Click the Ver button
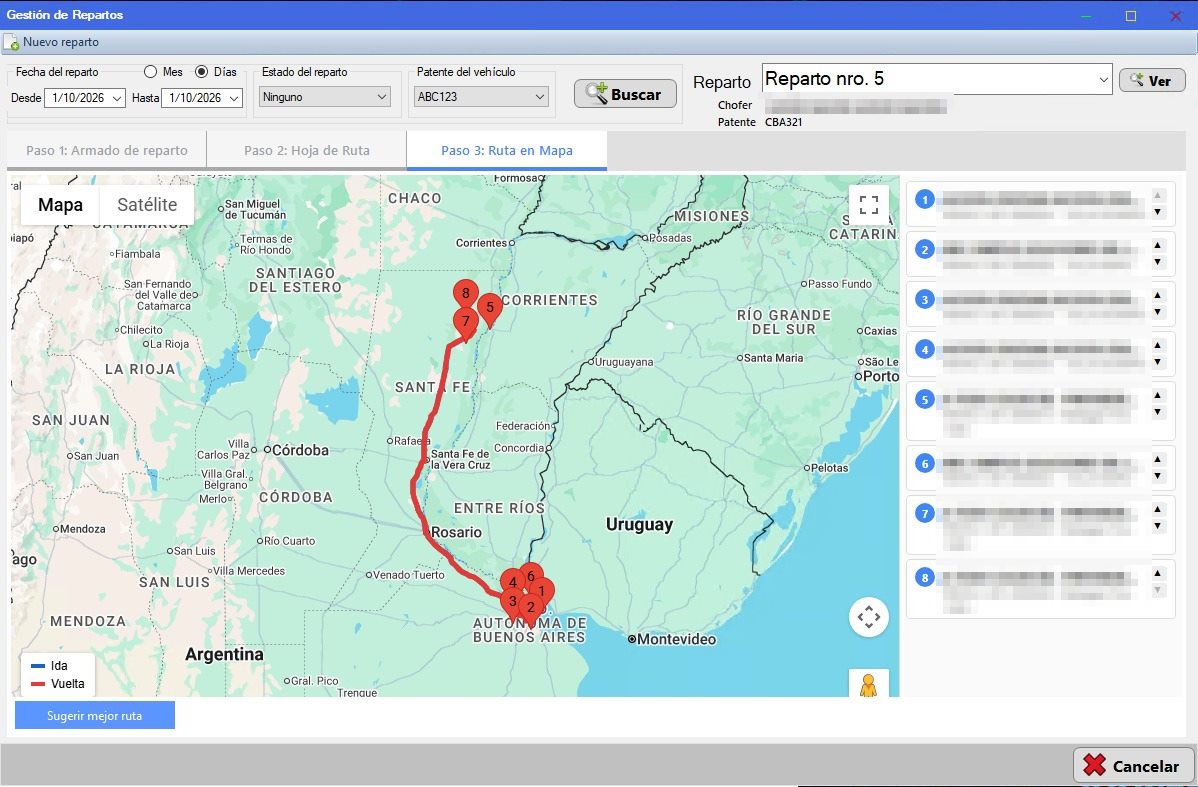1198x787 pixels. [x=1152, y=80]
